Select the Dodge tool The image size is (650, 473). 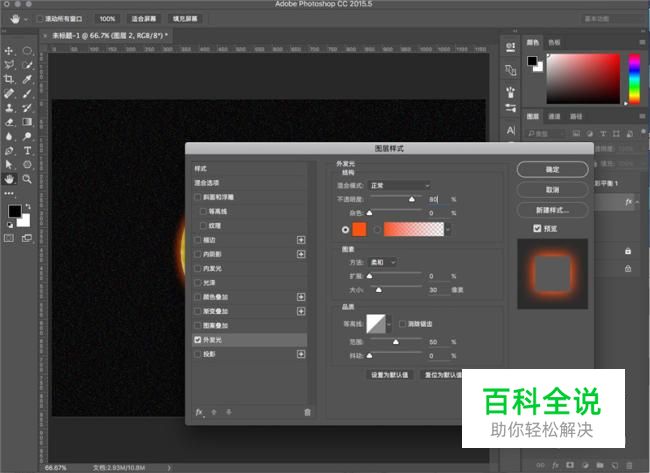27,136
